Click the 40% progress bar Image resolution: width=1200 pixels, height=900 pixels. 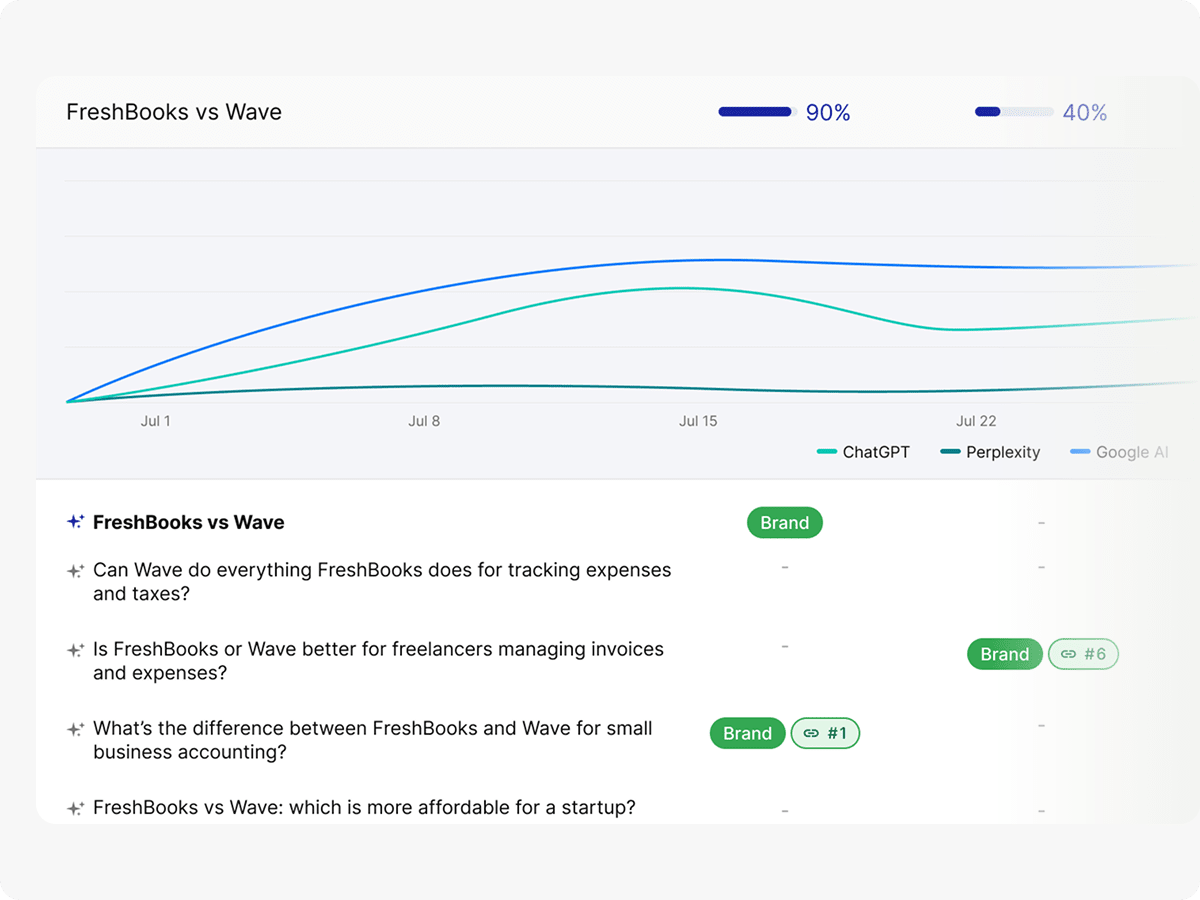[x=1014, y=112]
